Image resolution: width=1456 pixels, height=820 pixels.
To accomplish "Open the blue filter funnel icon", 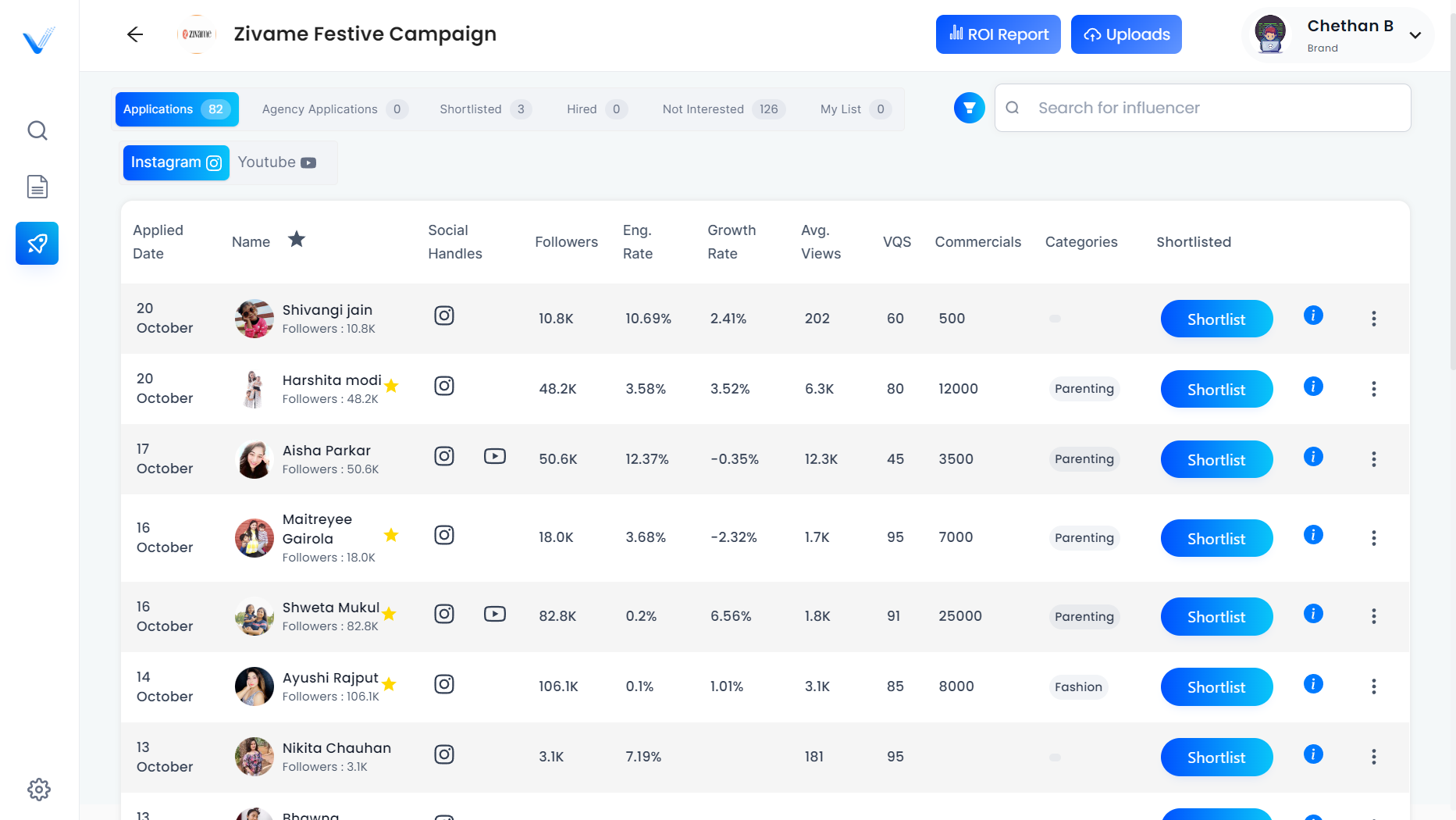I will (x=970, y=108).
